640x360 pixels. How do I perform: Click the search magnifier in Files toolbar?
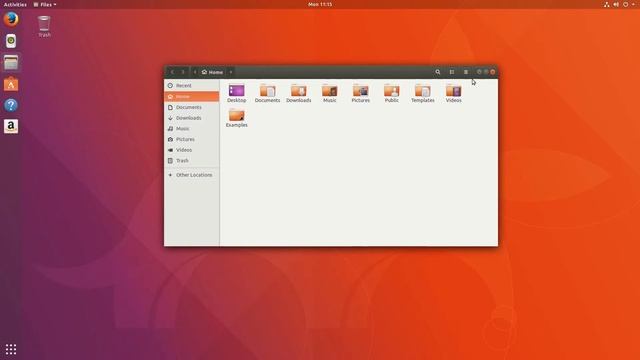point(438,72)
